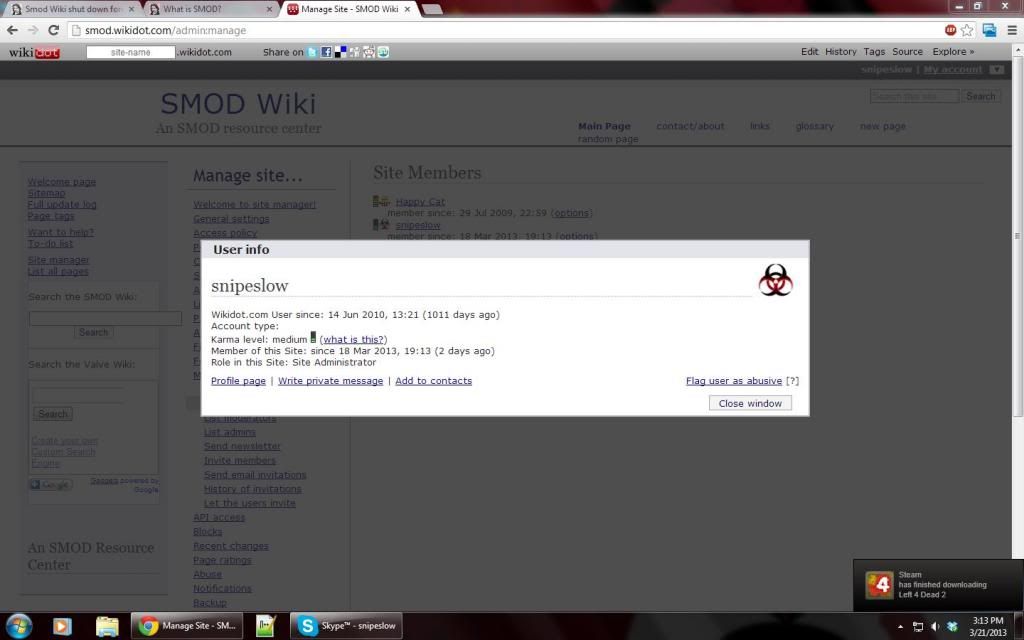Click Source in the Wikidot toolbar
Screen dimensions: 1024x640
pos(907,52)
